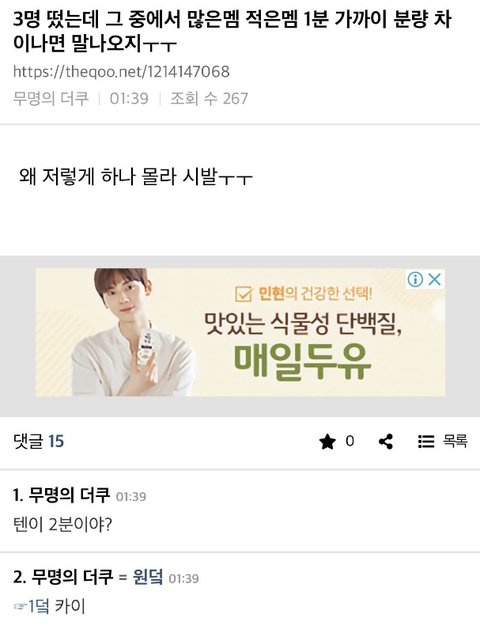Click the pointing hand reply icon

[x=20, y=606]
